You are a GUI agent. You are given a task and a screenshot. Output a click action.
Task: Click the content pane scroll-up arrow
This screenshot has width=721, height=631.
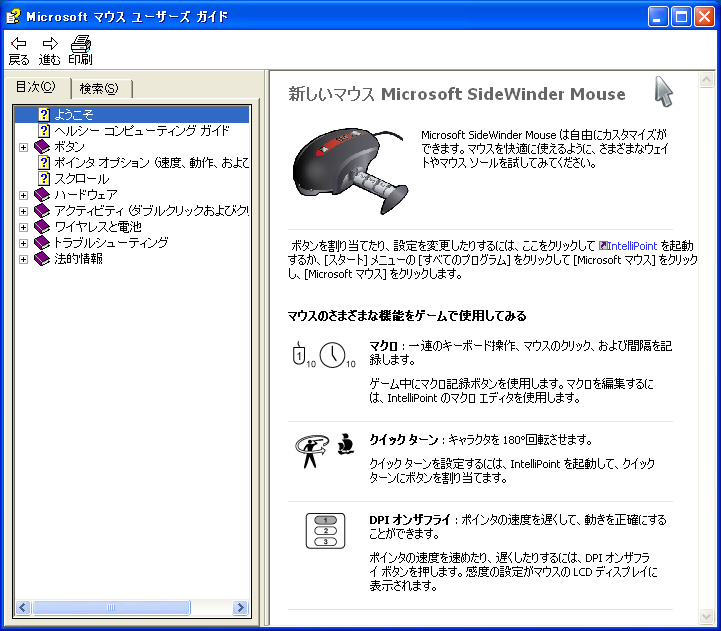coord(706,80)
